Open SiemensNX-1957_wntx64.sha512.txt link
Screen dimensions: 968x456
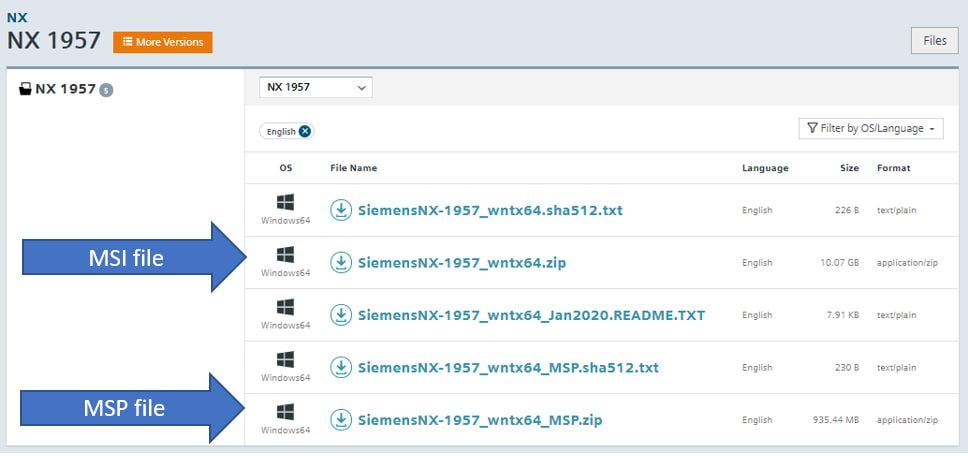point(490,210)
